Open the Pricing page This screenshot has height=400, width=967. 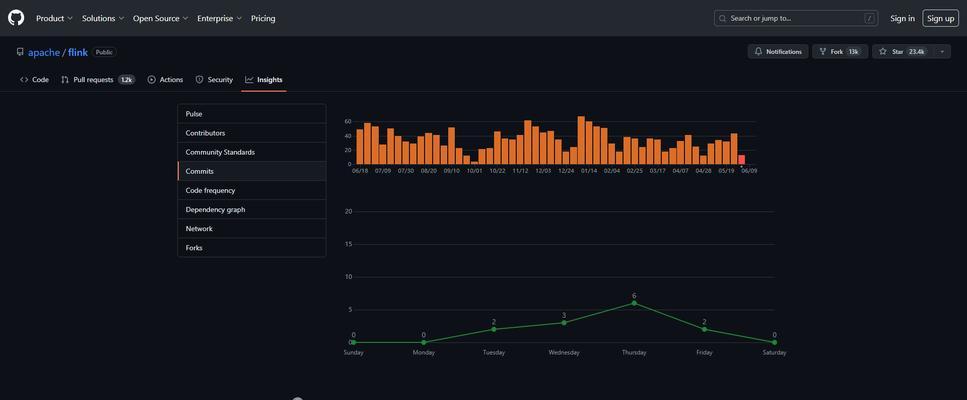(263, 18)
